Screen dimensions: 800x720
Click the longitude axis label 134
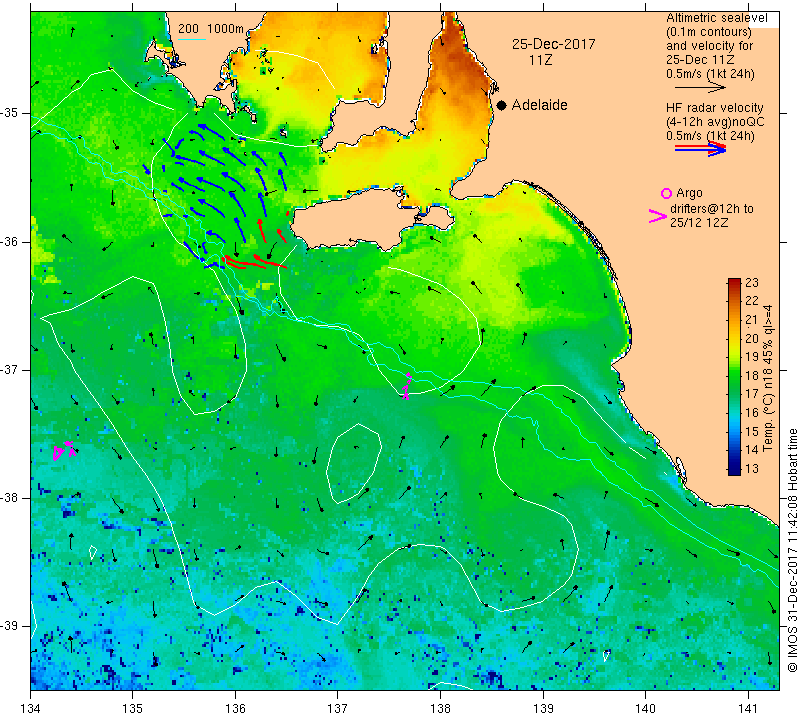(x=31, y=708)
